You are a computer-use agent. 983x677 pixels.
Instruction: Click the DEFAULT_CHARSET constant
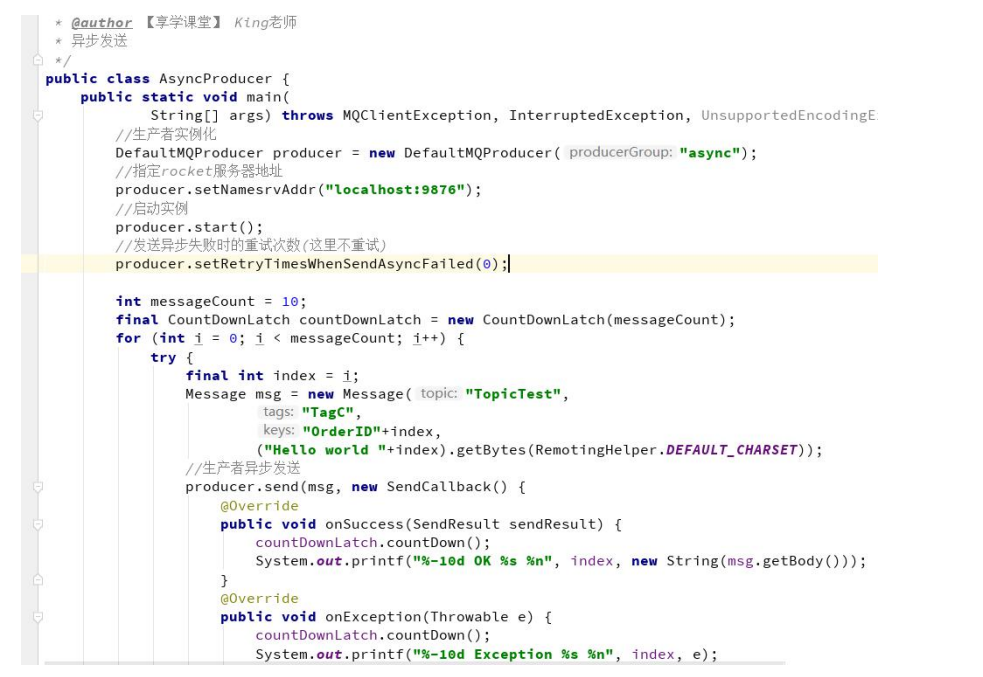[731, 450]
